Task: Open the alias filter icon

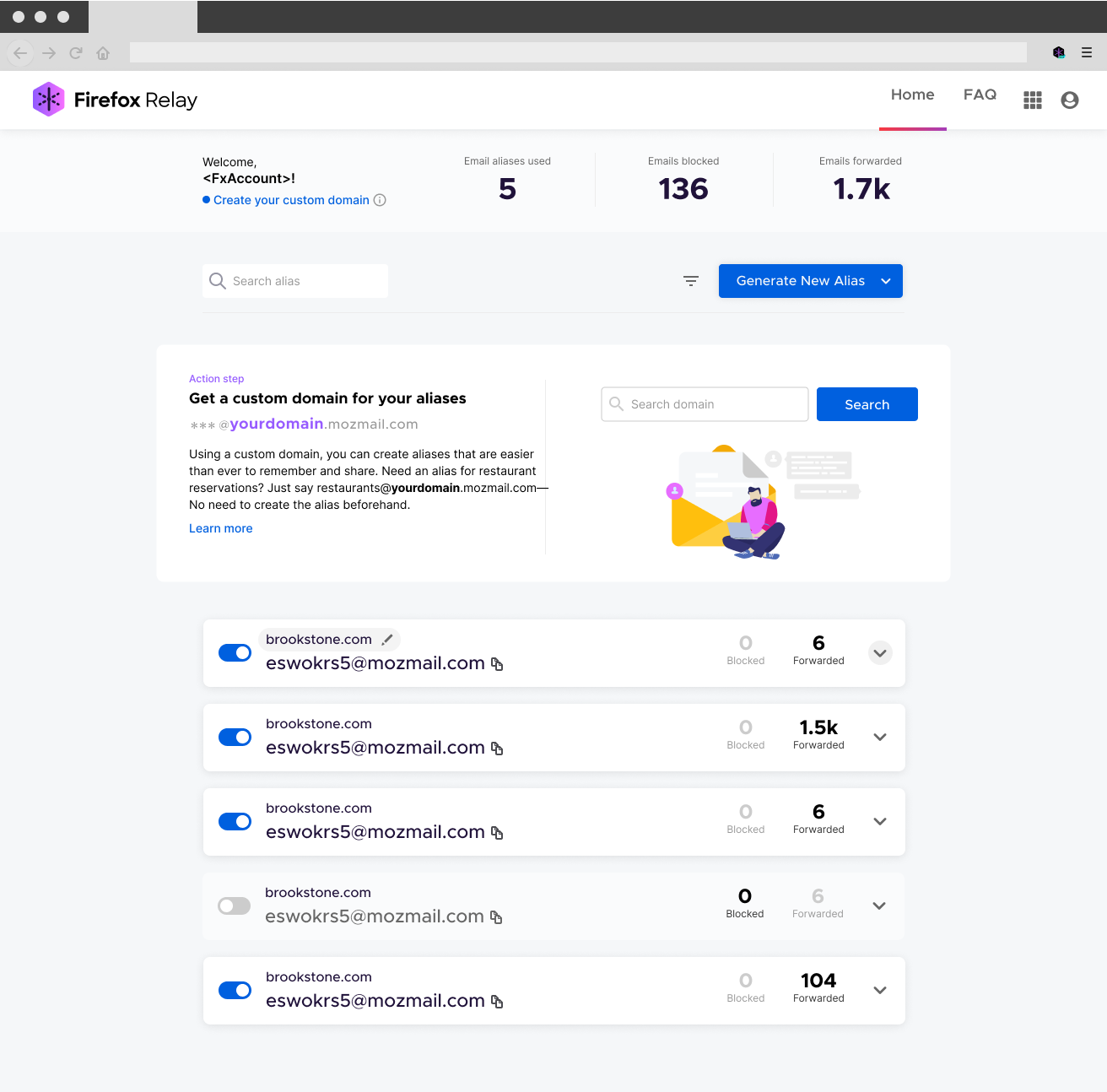Action: pos(691,281)
